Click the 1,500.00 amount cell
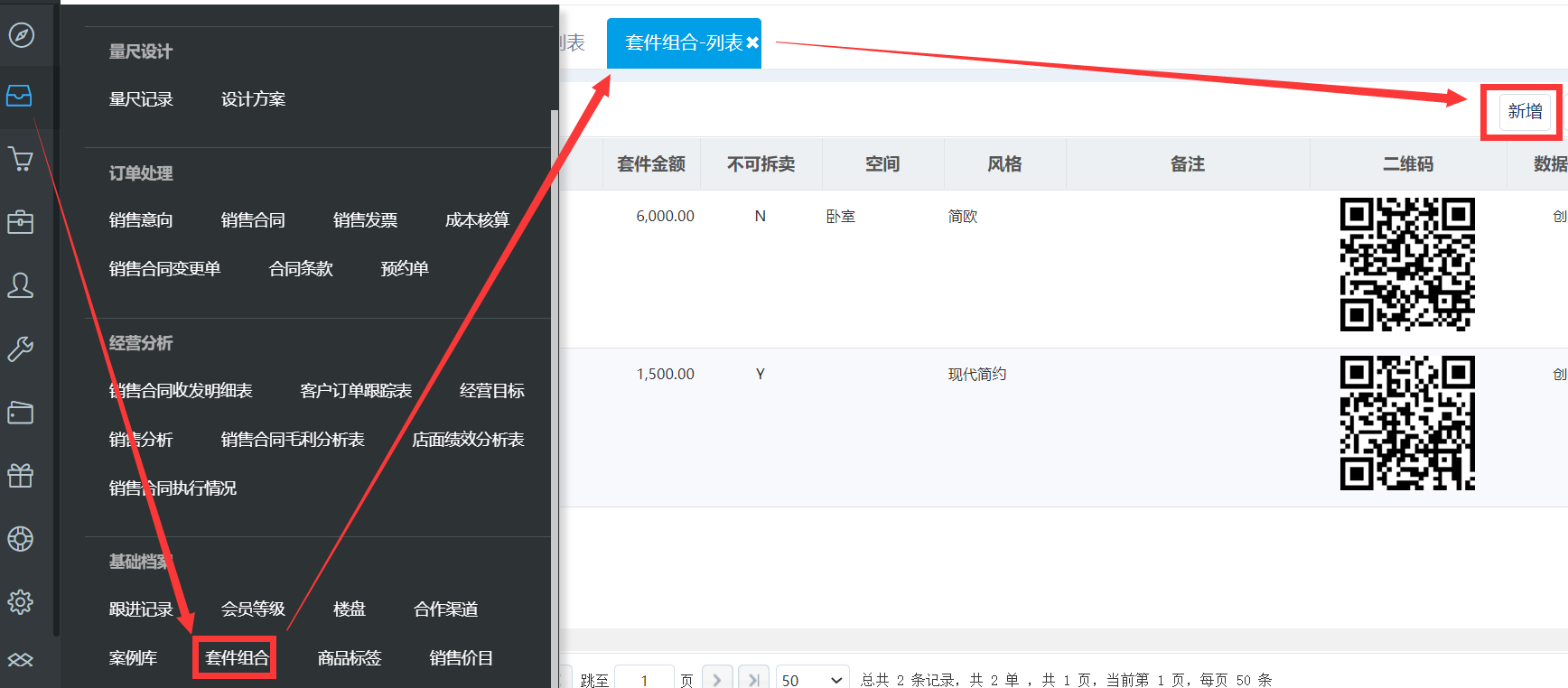Screen dimensions: 1568x688 point(665,375)
